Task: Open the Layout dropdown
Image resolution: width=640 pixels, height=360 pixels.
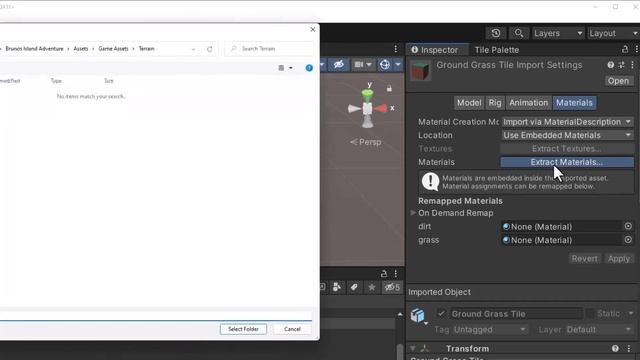Action: click(x=613, y=33)
